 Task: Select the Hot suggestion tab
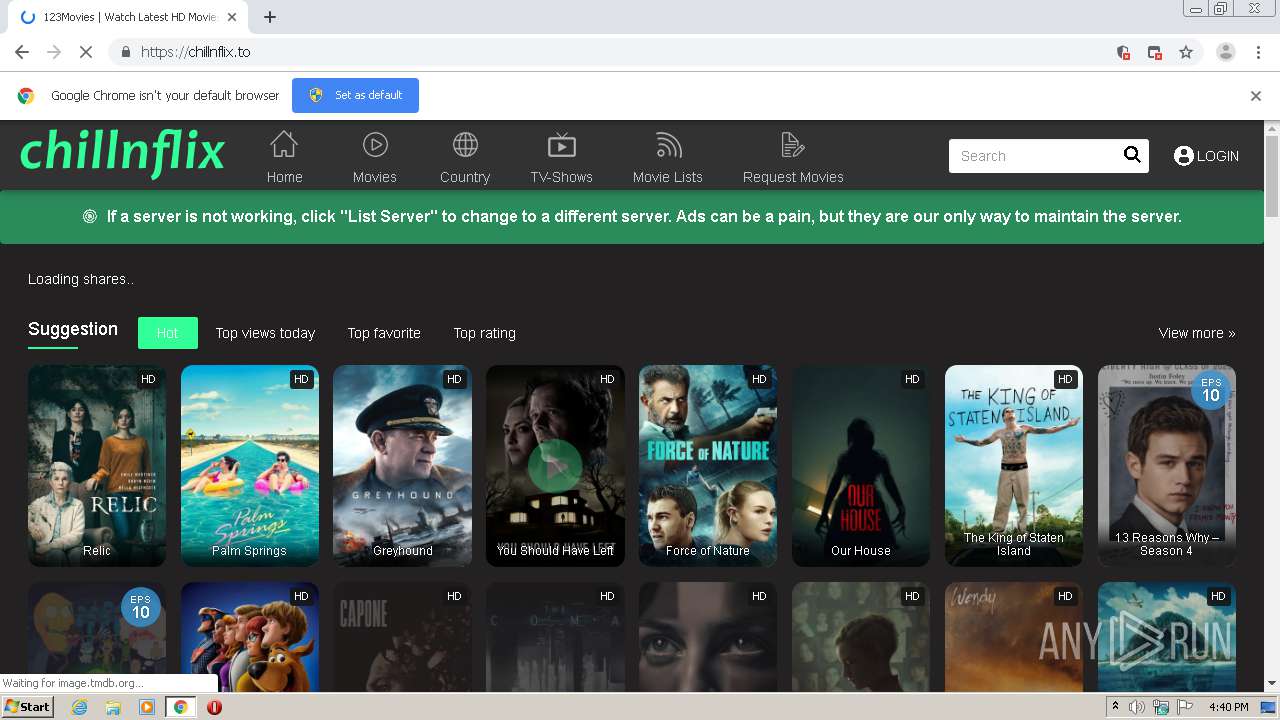point(168,333)
